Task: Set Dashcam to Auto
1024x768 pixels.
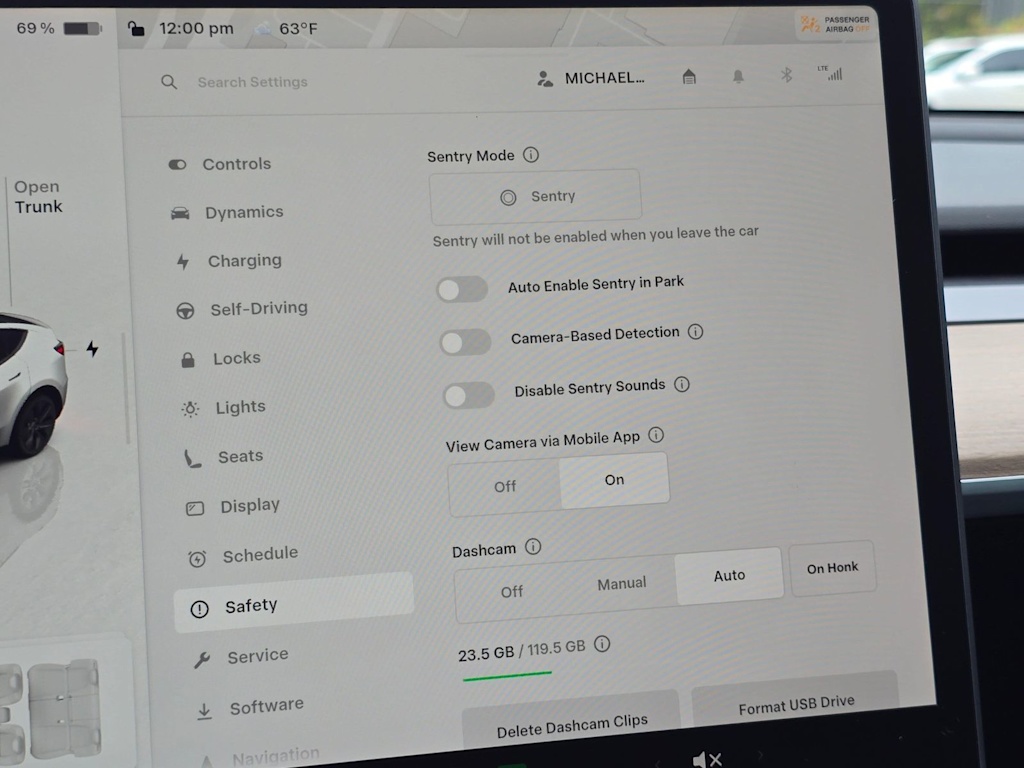Action: (729, 575)
